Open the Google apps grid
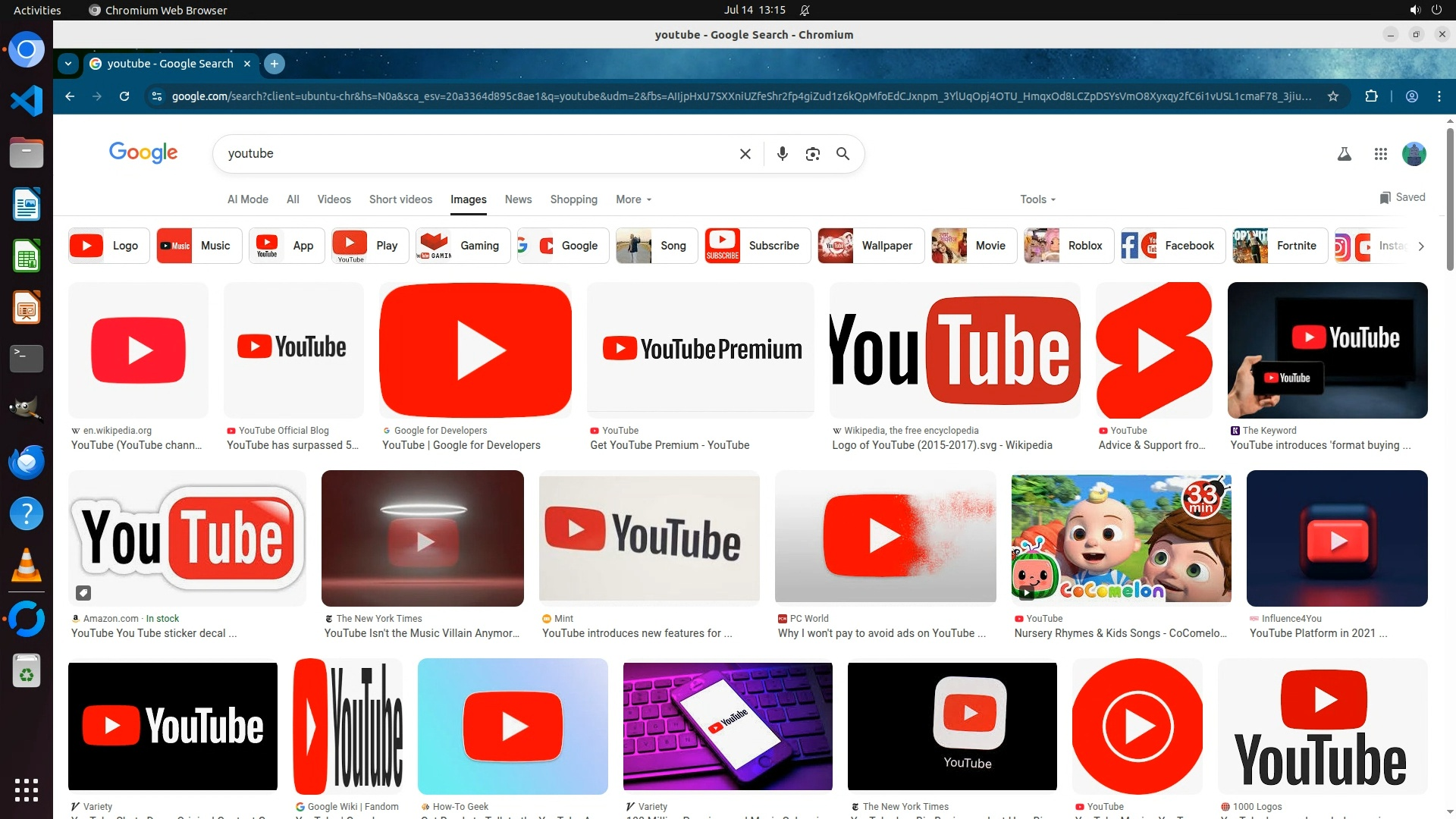Screen dimensions: 1456x819 point(1380,154)
